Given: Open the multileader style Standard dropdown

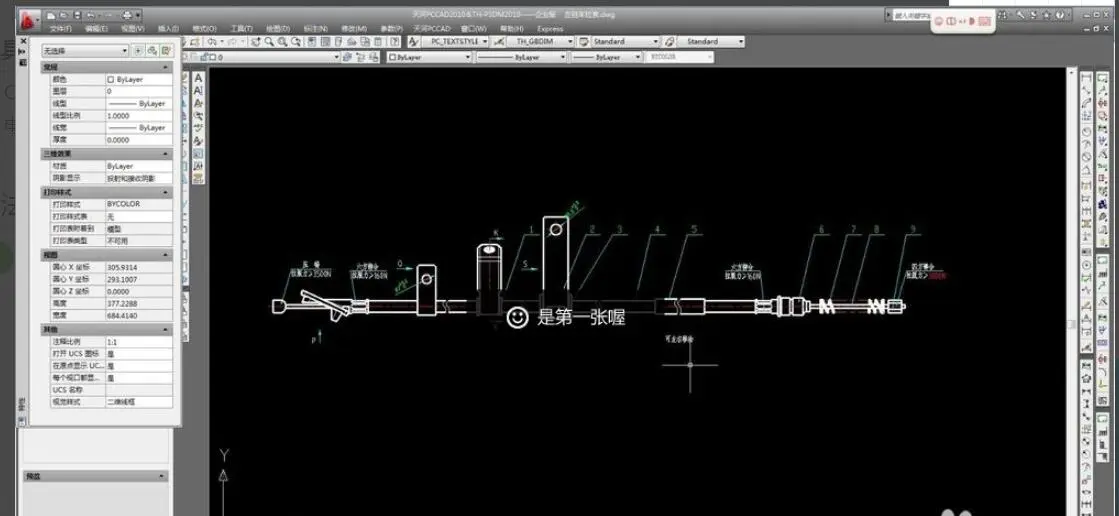Looking at the screenshot, I should tap(711, 42).
